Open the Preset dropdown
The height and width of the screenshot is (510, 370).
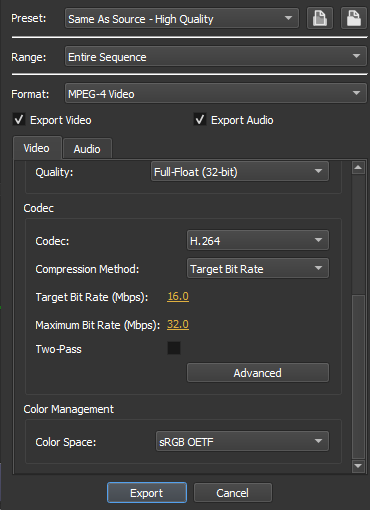pyautogui.click(x=182, y=19)
